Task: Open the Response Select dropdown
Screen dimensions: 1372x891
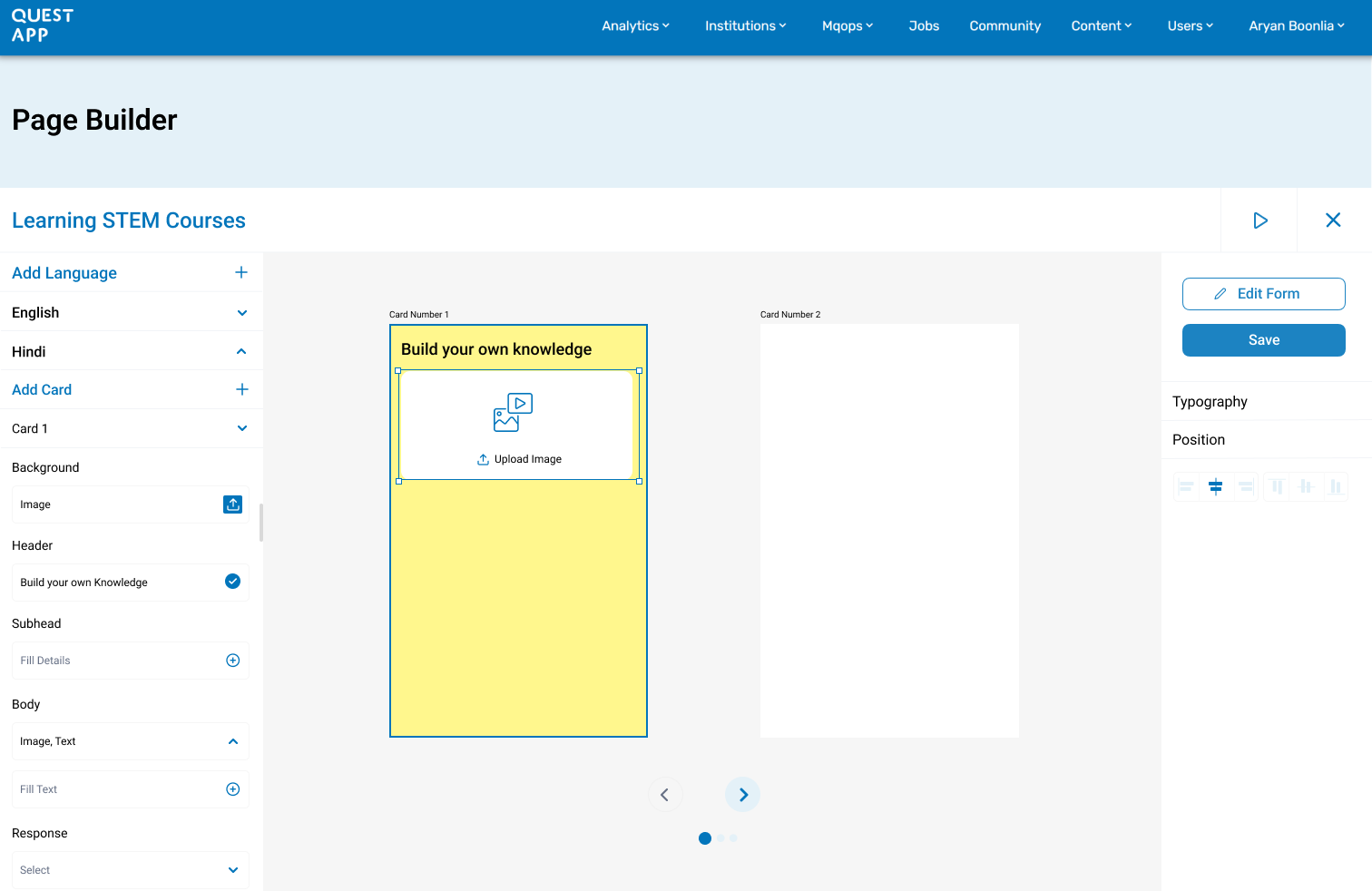Action: 131,870
